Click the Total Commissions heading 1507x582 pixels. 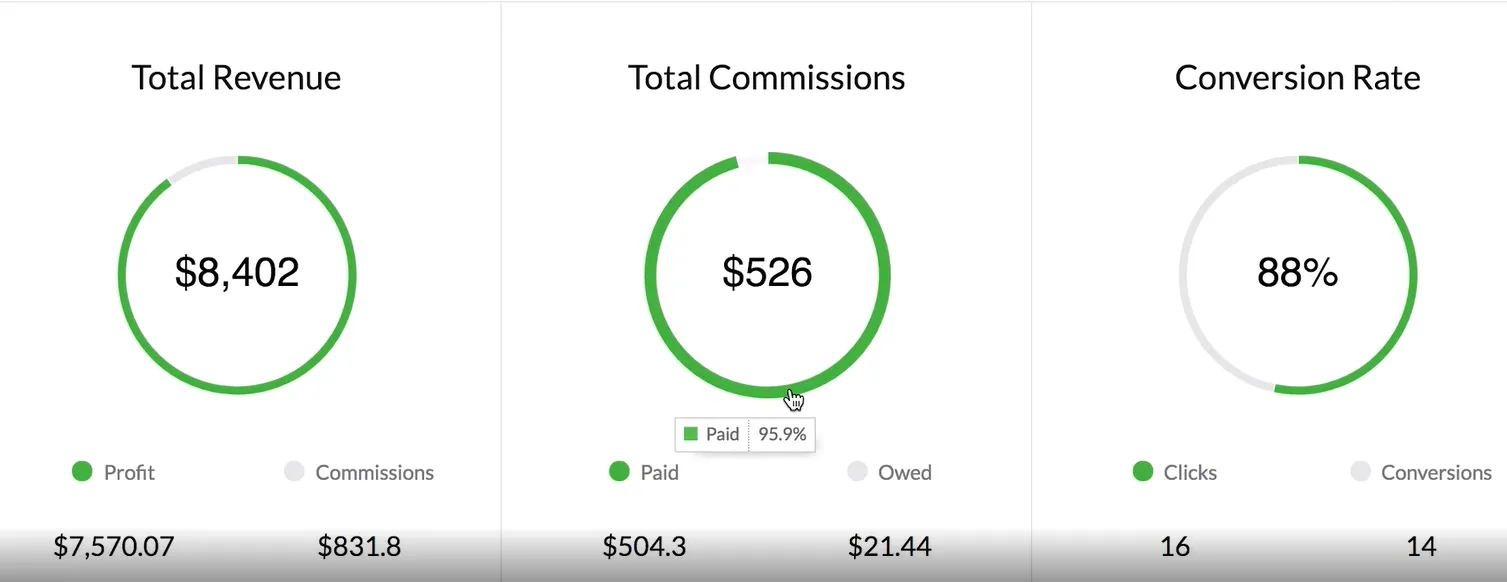tap(767, 78)
